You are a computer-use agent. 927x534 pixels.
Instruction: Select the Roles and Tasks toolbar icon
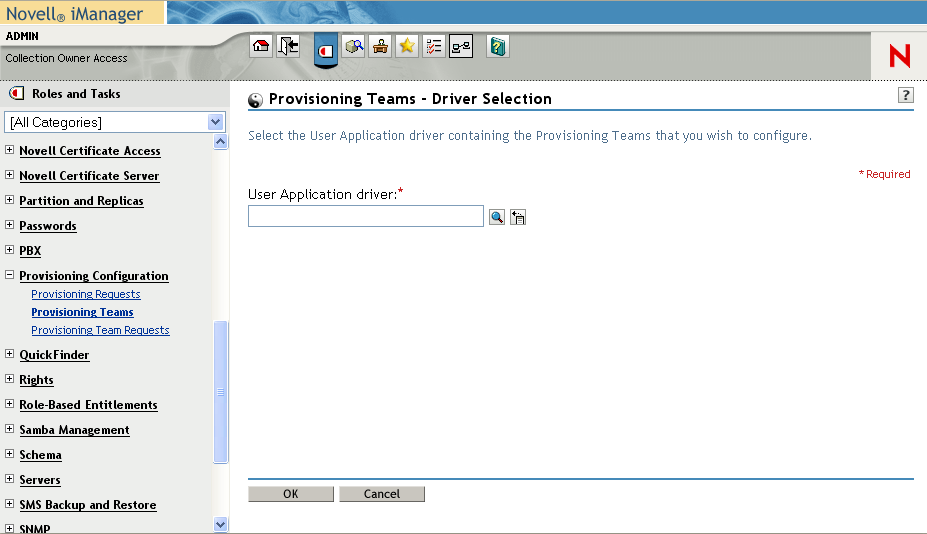click(x=326, y=50)
